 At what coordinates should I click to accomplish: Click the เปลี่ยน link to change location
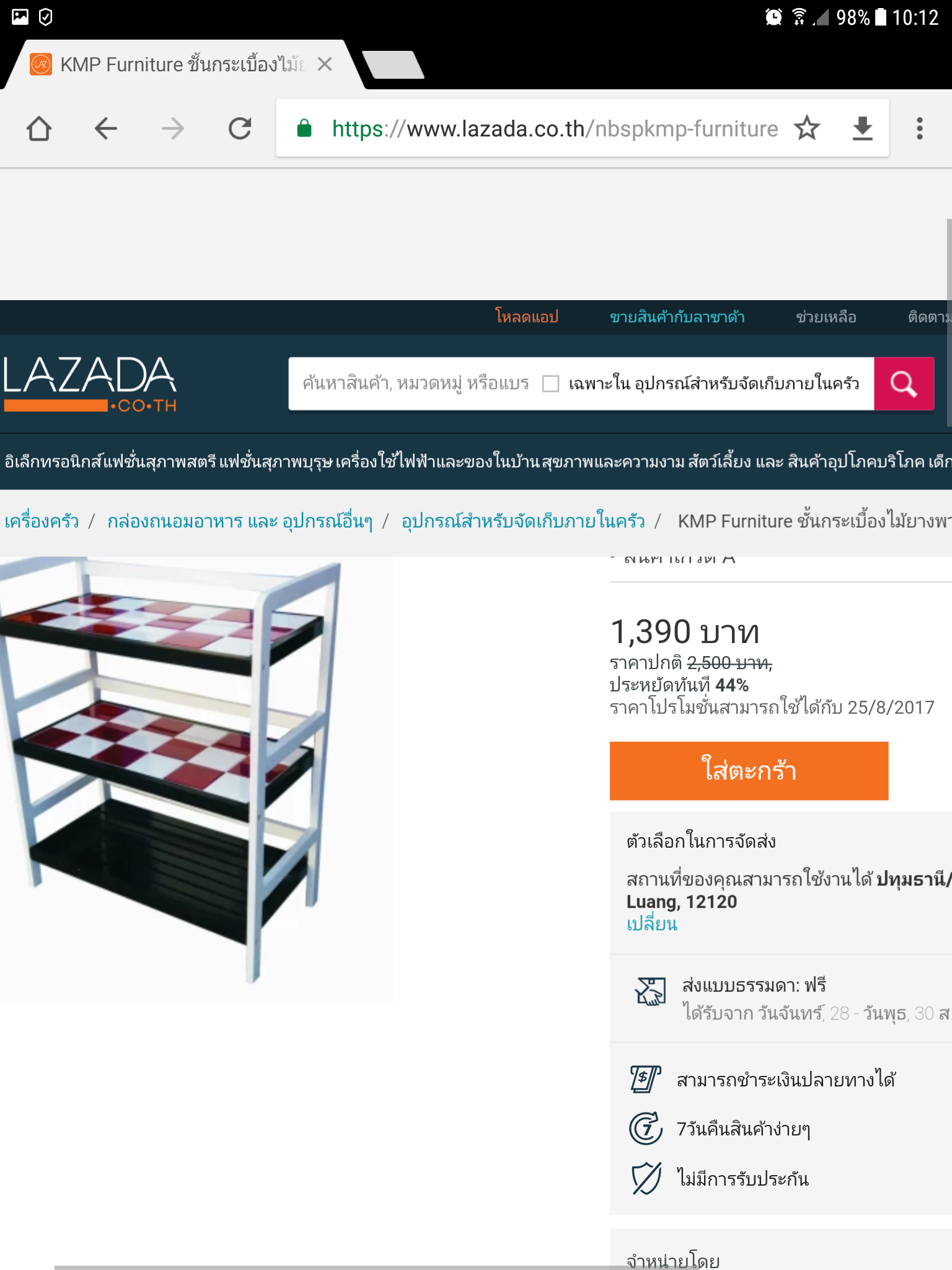click(652, 923)
